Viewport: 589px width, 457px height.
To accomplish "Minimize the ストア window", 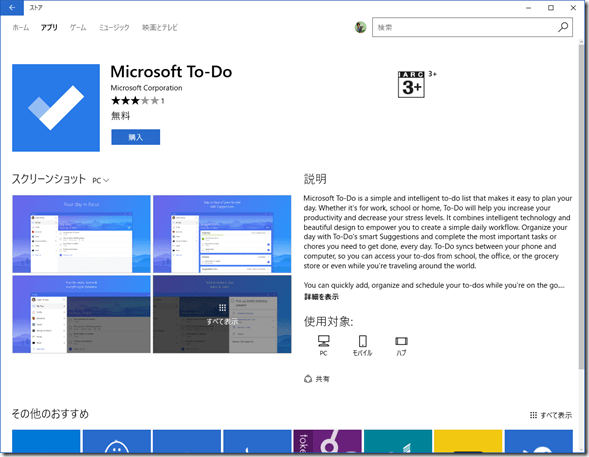I will pos(529,8).
